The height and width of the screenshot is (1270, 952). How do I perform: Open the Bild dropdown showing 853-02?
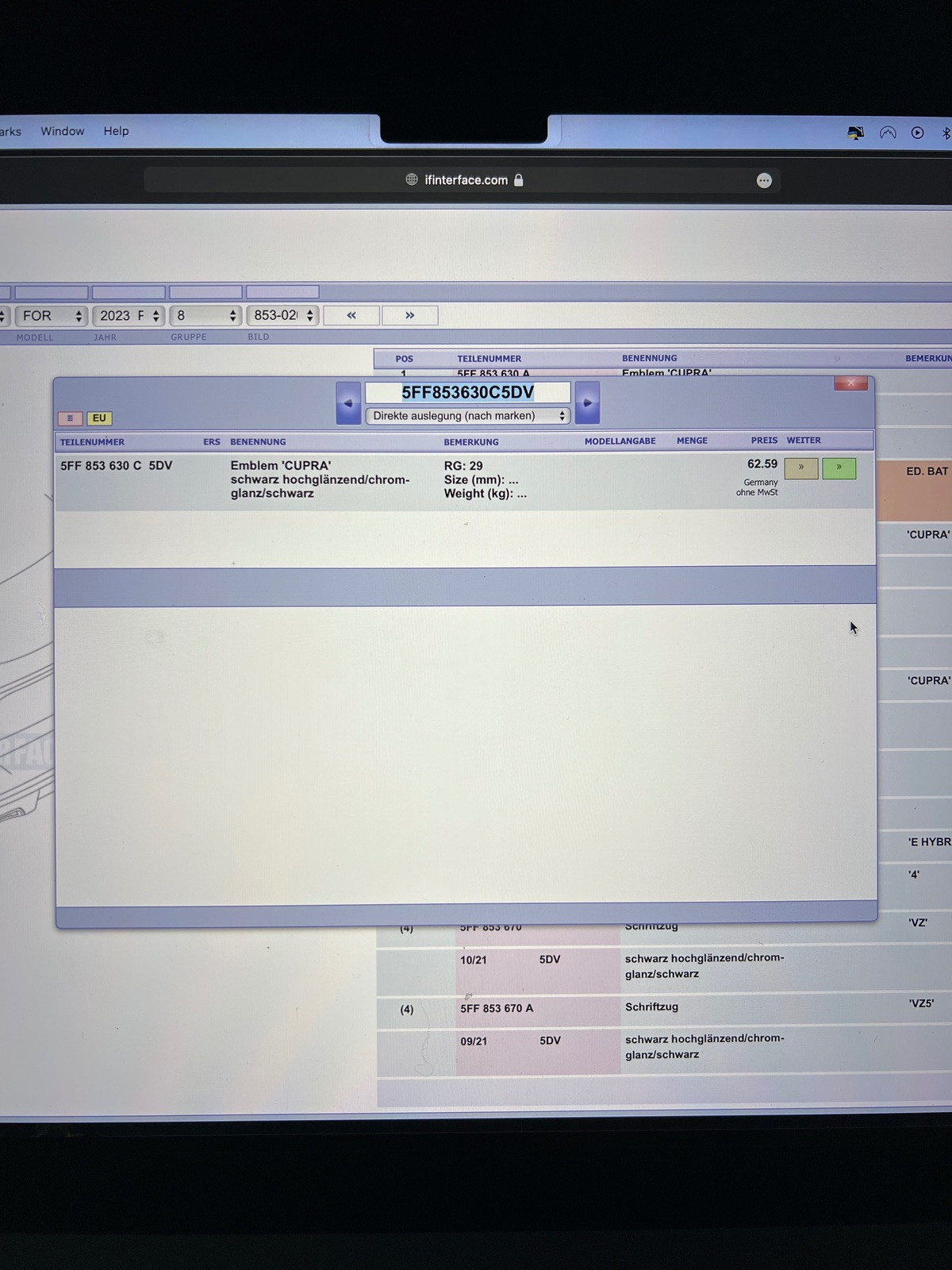click(x=283, y=316)
